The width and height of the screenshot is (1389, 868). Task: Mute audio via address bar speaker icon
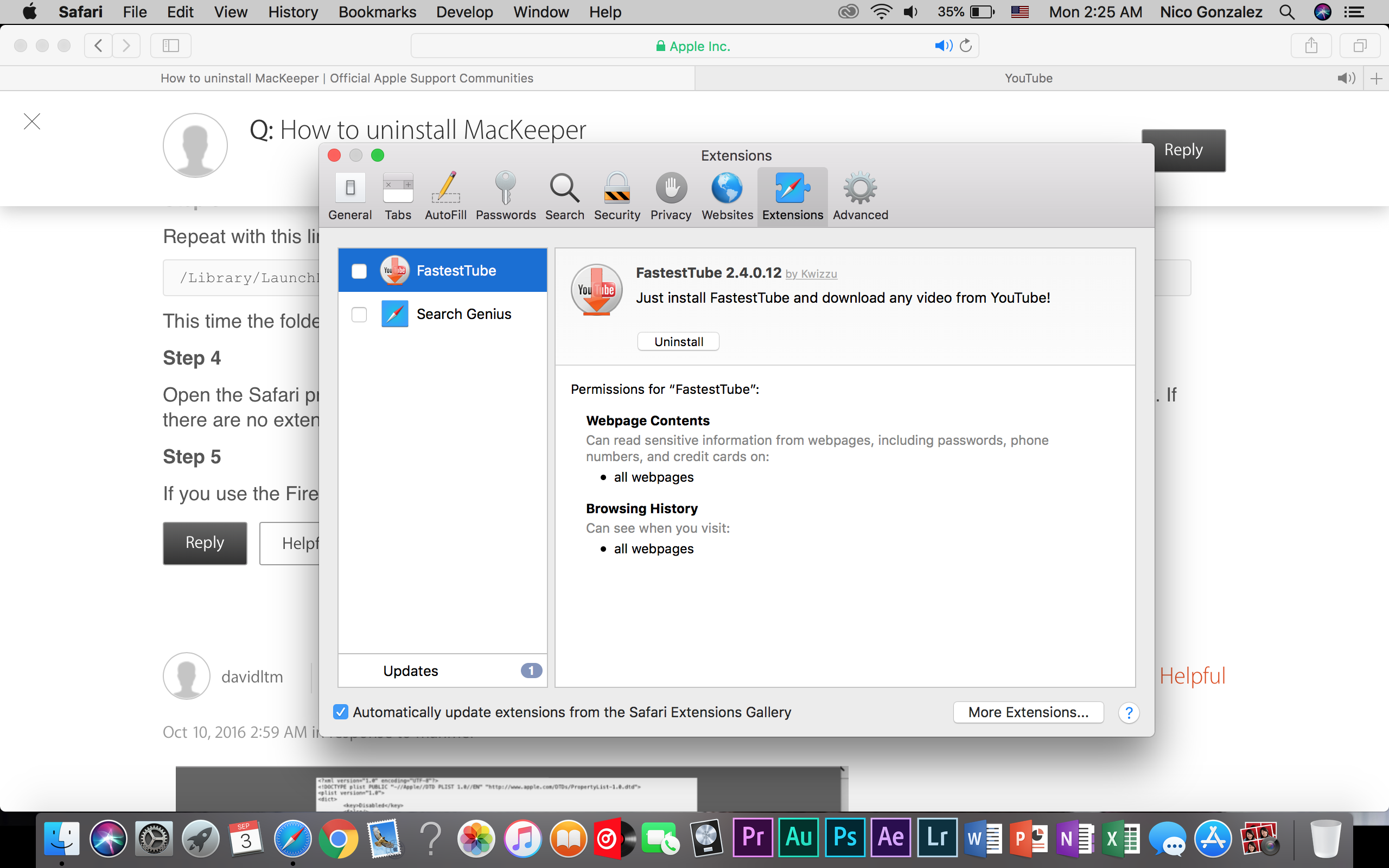(x=942, y=46)
